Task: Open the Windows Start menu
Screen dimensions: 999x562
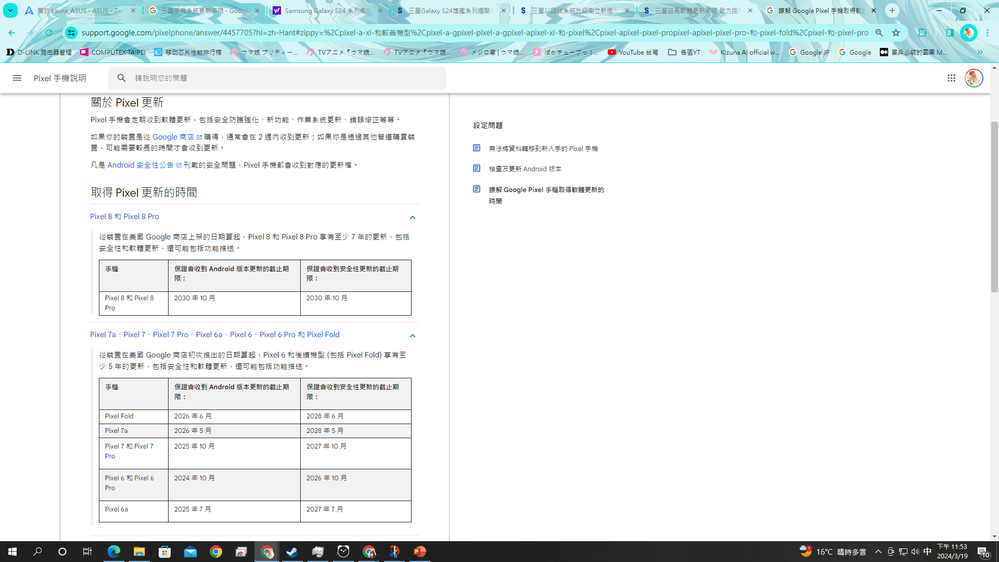Action: [x=12, y=552]
